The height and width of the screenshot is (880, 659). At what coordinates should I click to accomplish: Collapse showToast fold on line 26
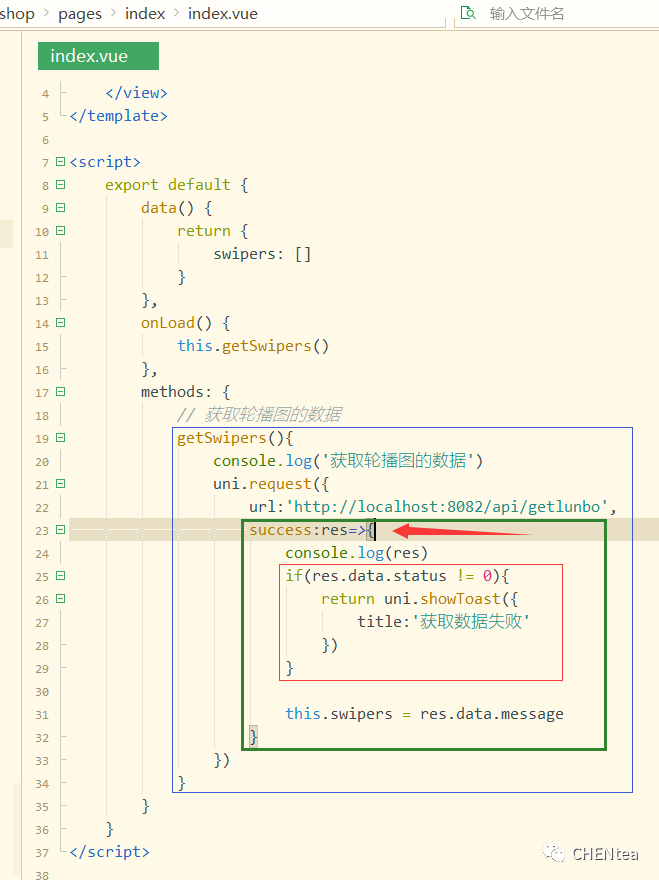pyautogui.click(x=61, y=599)
